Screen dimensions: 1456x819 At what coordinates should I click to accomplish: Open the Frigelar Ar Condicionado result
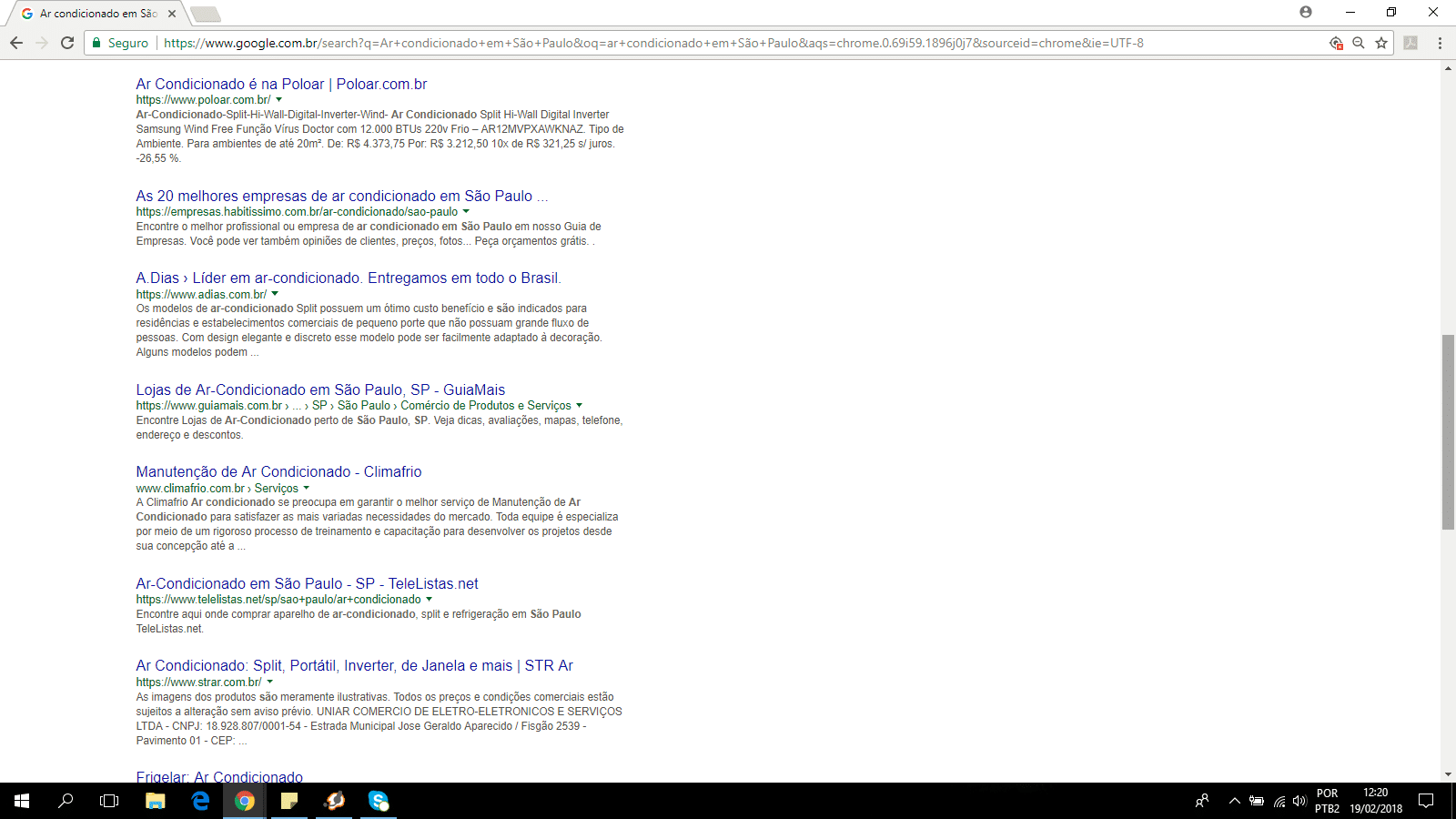click(x=219, y=776)
